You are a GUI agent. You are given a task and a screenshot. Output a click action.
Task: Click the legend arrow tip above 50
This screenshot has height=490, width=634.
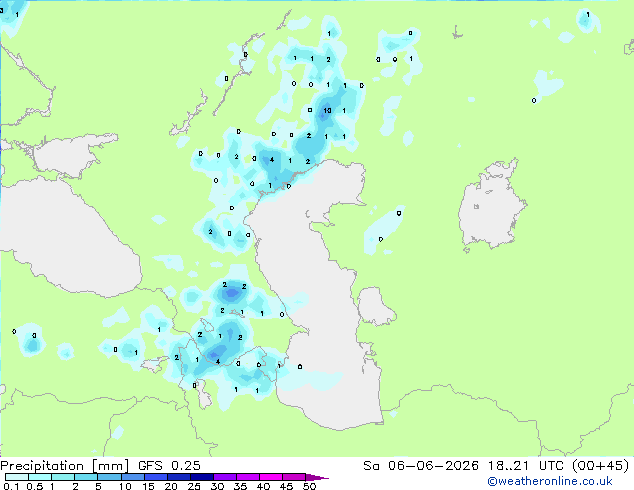click(317, 477)
